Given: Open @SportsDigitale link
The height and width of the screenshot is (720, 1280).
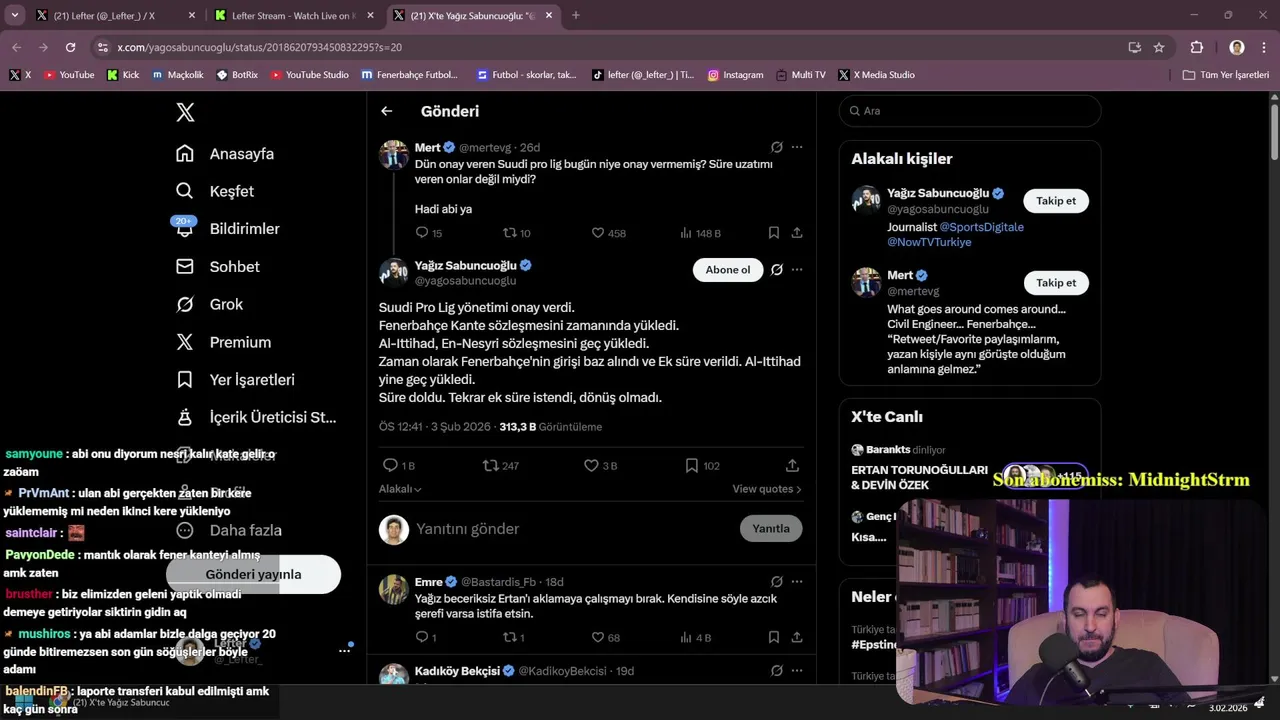Looking at the screenshot, I should [x=981, y=227].
